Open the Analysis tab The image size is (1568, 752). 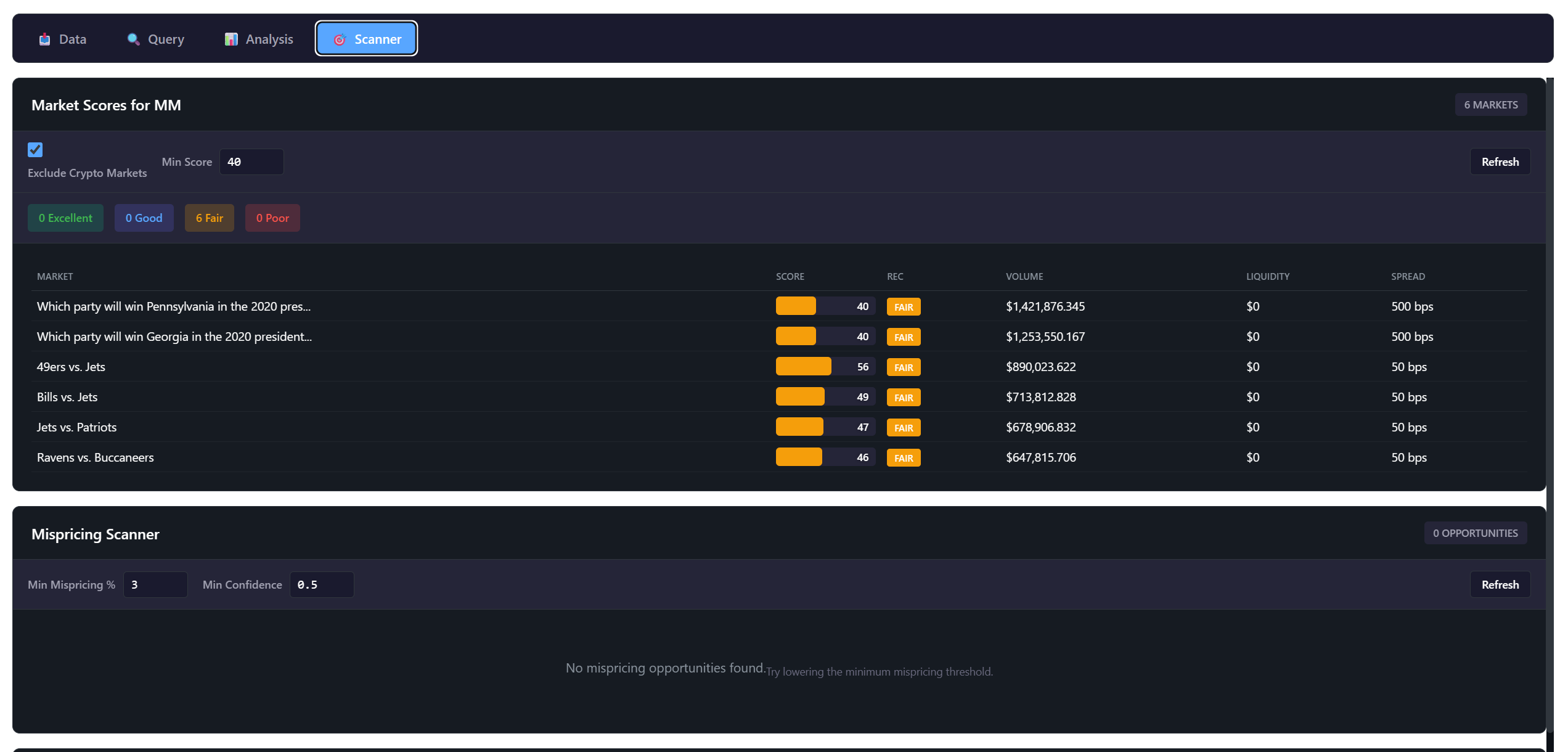tap(259, 39)
